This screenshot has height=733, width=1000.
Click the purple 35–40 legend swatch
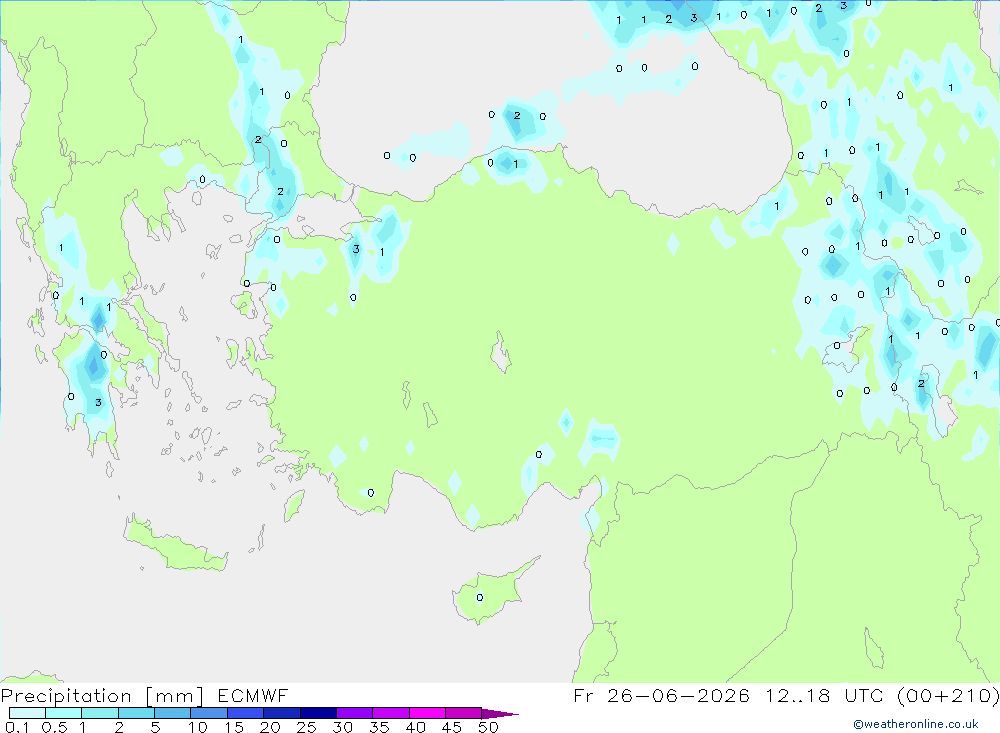tap(391, 713)
